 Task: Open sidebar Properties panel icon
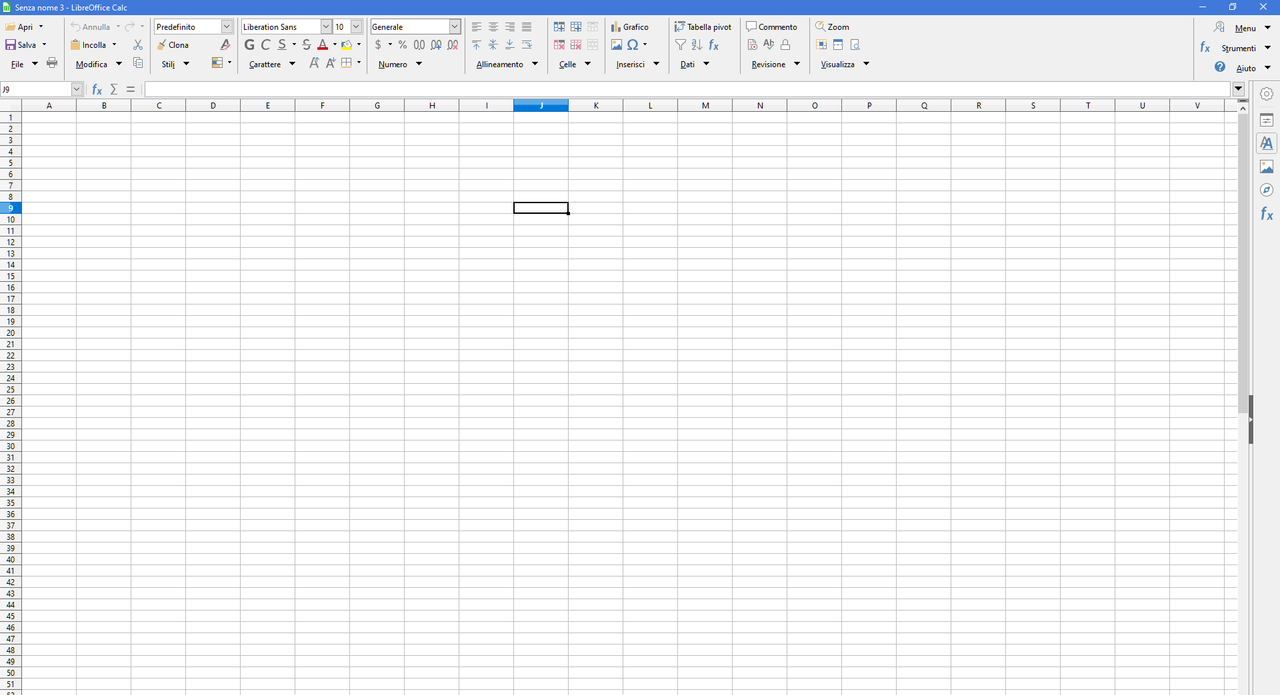tap(1267, 119)
